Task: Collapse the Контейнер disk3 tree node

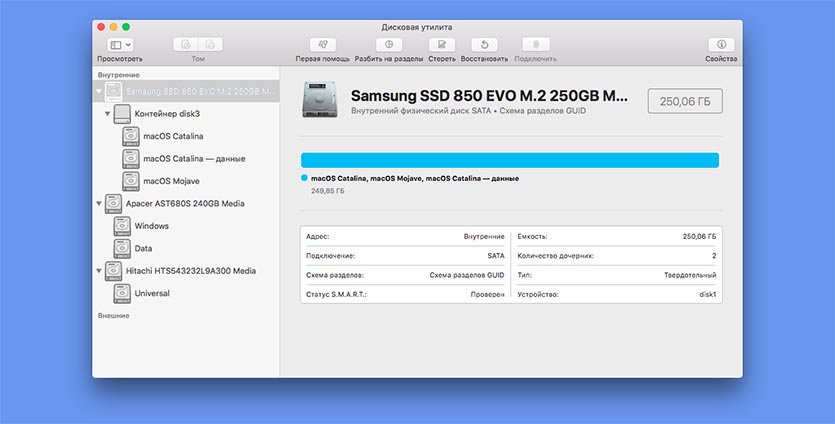Action: tap(108, 114)
